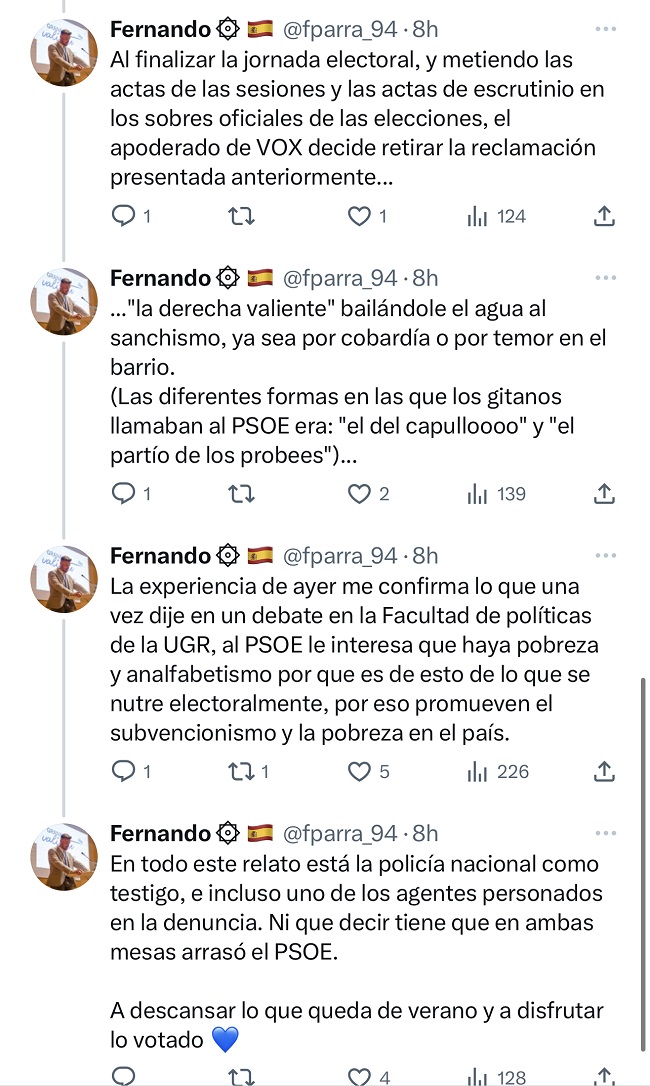Open more options on first tweet
This screenshot has height=1086, width=650.
tap(605, 29)
